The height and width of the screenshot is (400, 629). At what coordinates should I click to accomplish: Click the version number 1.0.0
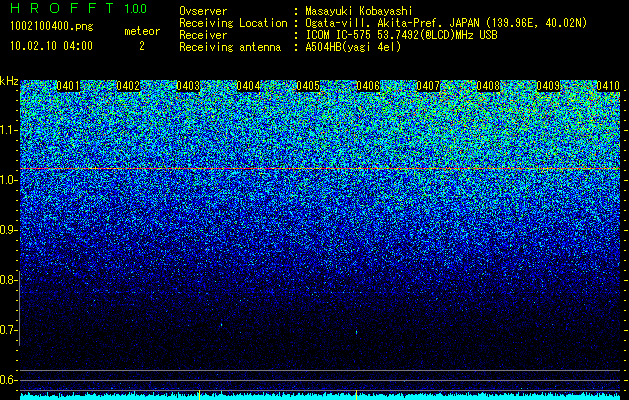point(136,9)
